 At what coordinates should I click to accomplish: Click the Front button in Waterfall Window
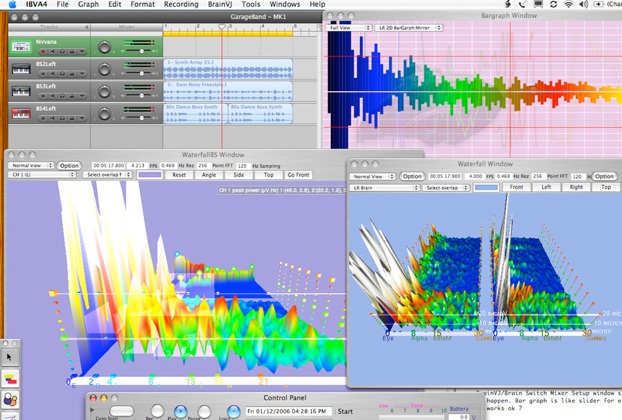tap(516, 187)
